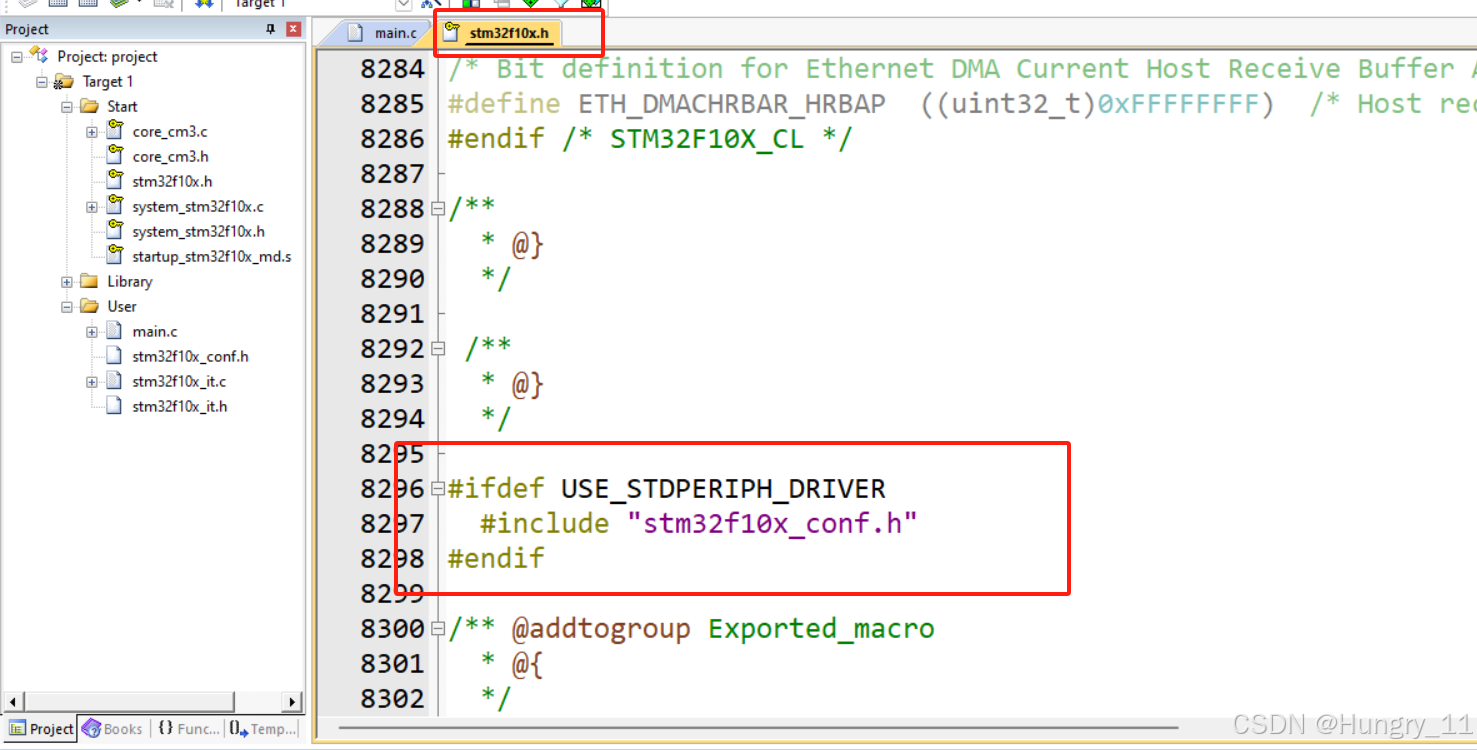Click the core_cm3.c locked file icon
Screen dimensions: 1477x750
114,130
